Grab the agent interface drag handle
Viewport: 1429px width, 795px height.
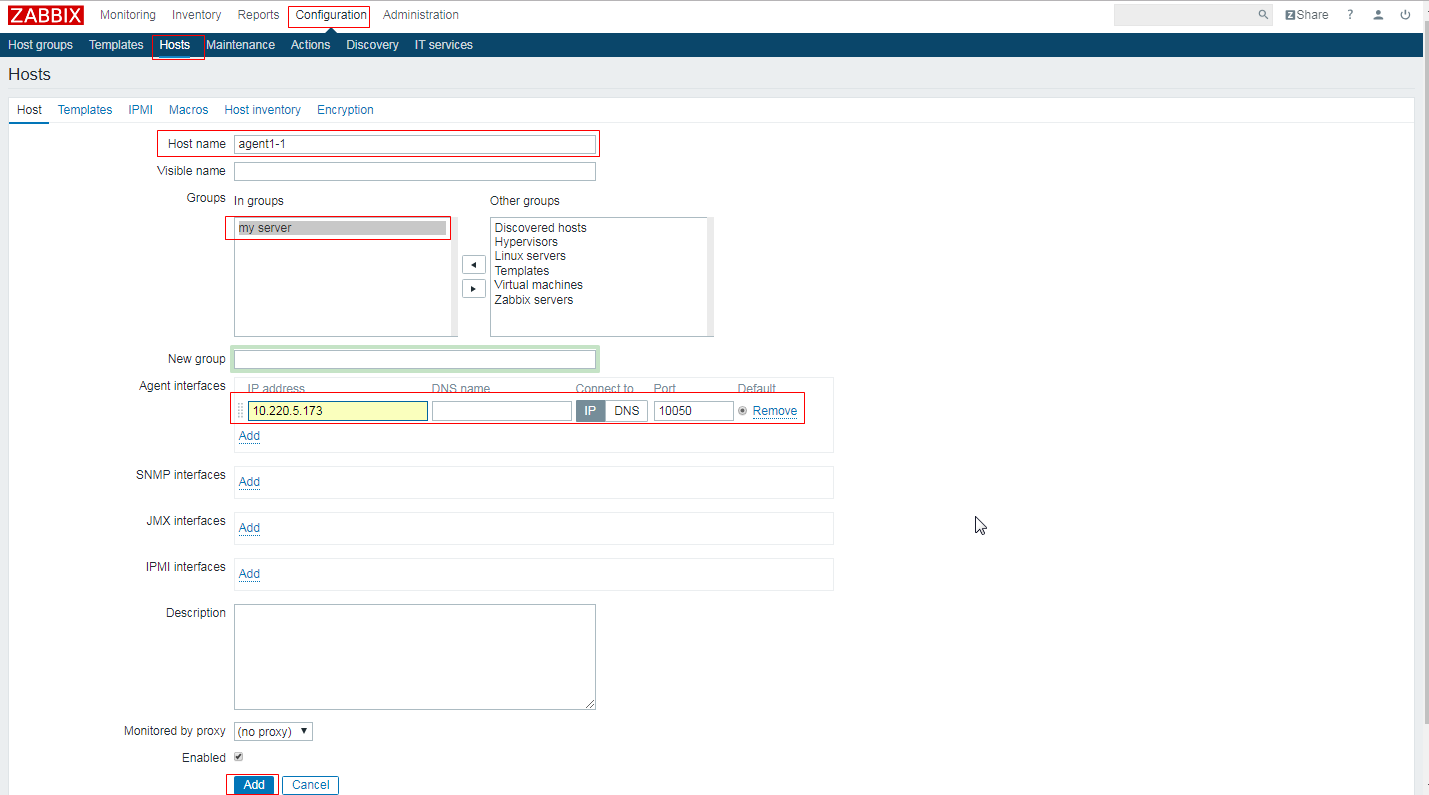240,411
